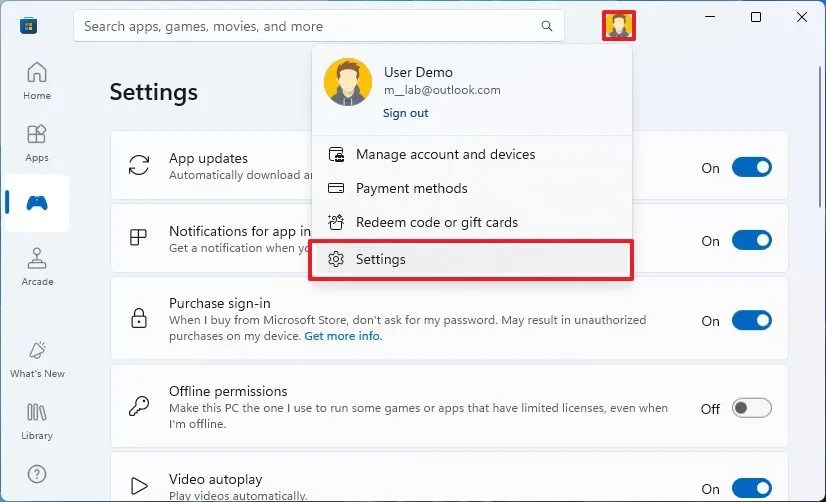Open What's New in the sidebar
Viewport: 826px width, 502px height.
37,360
